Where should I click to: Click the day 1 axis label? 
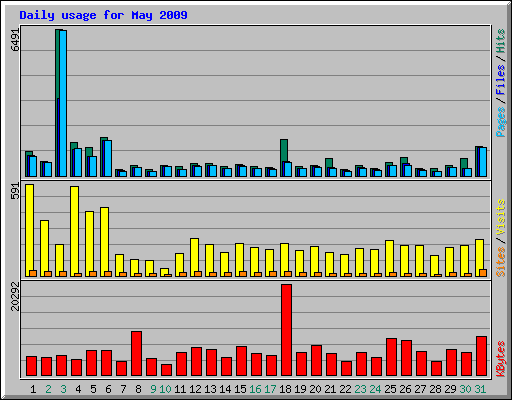coord(33,389)
